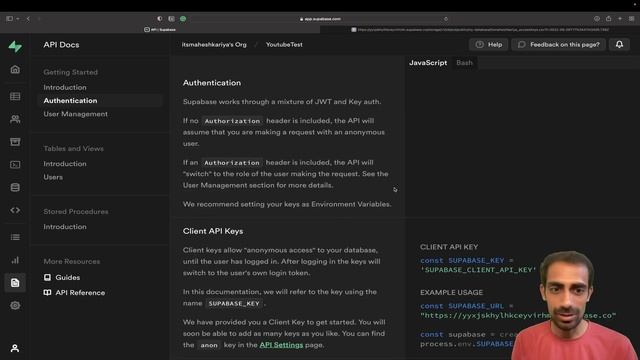Click Feedback on this page button
The height and width of the screenshot is (360, 640).
[x=558, y=44]
